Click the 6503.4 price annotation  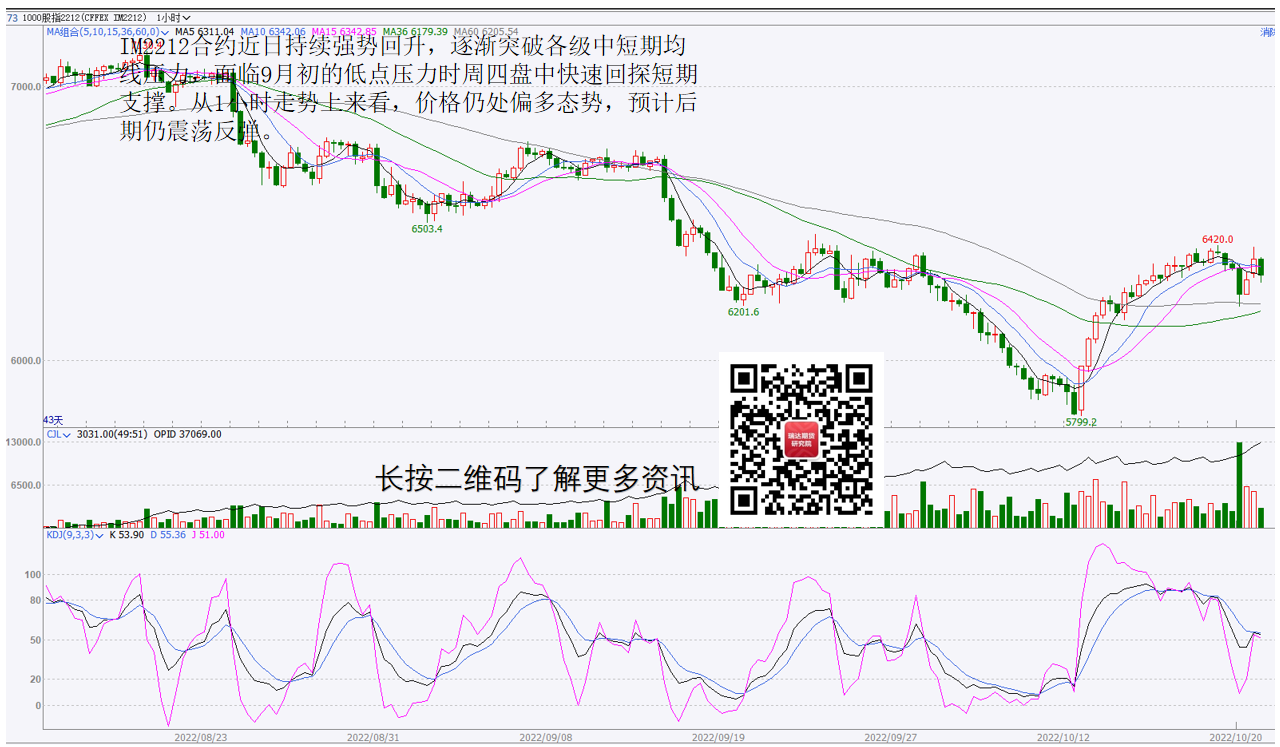click(426, 229)
